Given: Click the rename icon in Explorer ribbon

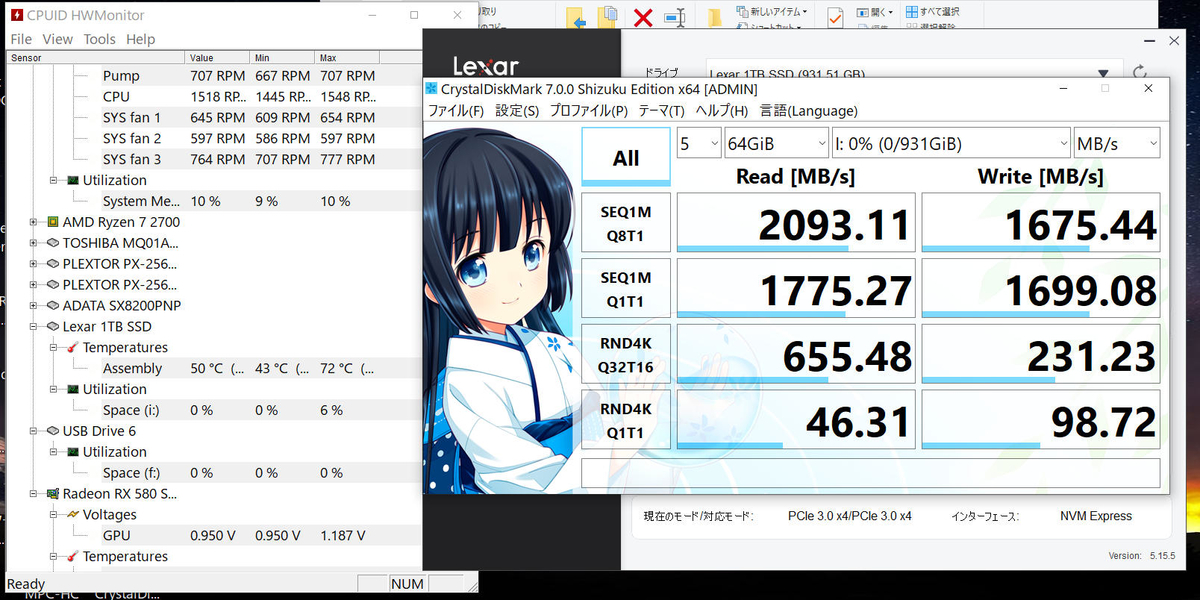Looking at the screenshot, I should [675, 17].
